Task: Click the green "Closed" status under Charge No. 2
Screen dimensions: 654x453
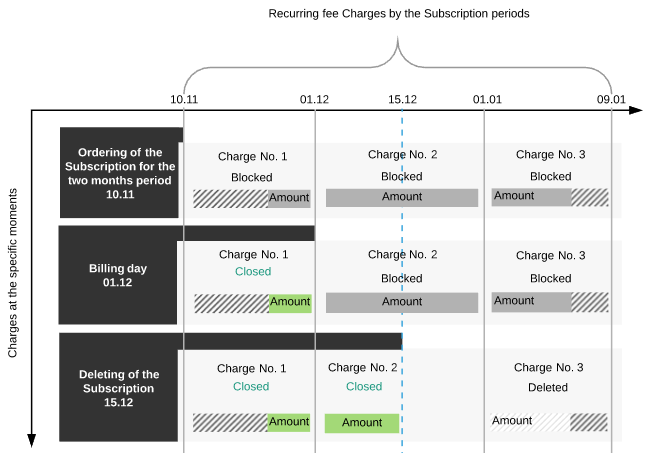Action: click(x=364, y=386)
